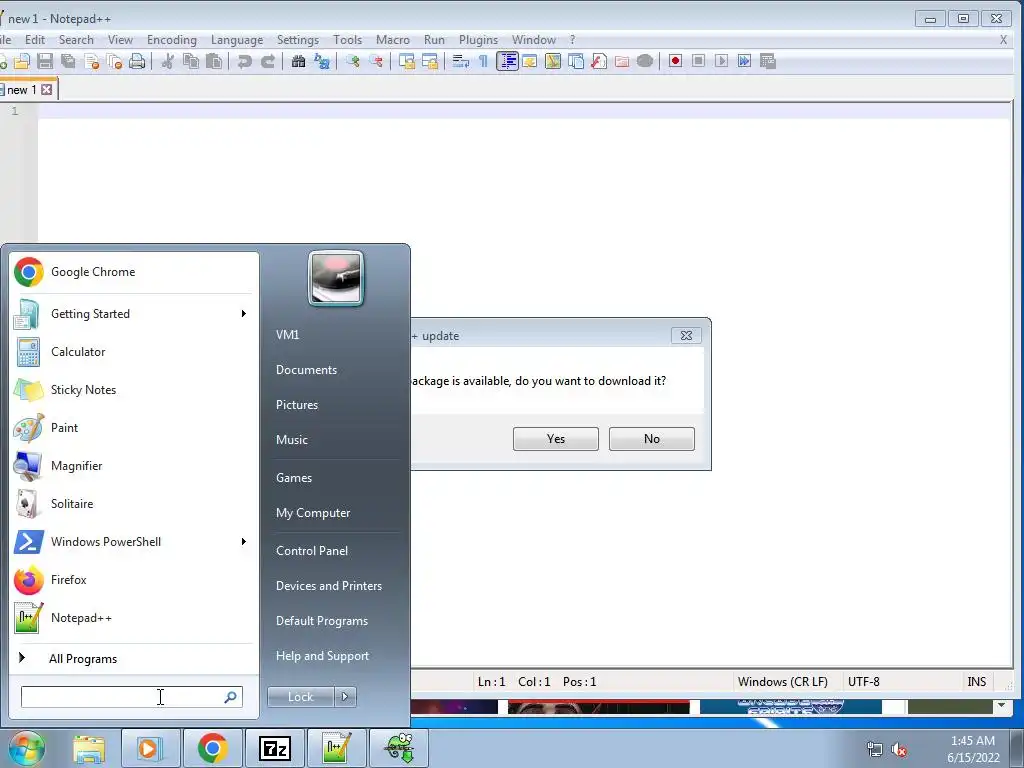
Task: Click the Cut scissors toolbar icon
Action: (168, 61)
